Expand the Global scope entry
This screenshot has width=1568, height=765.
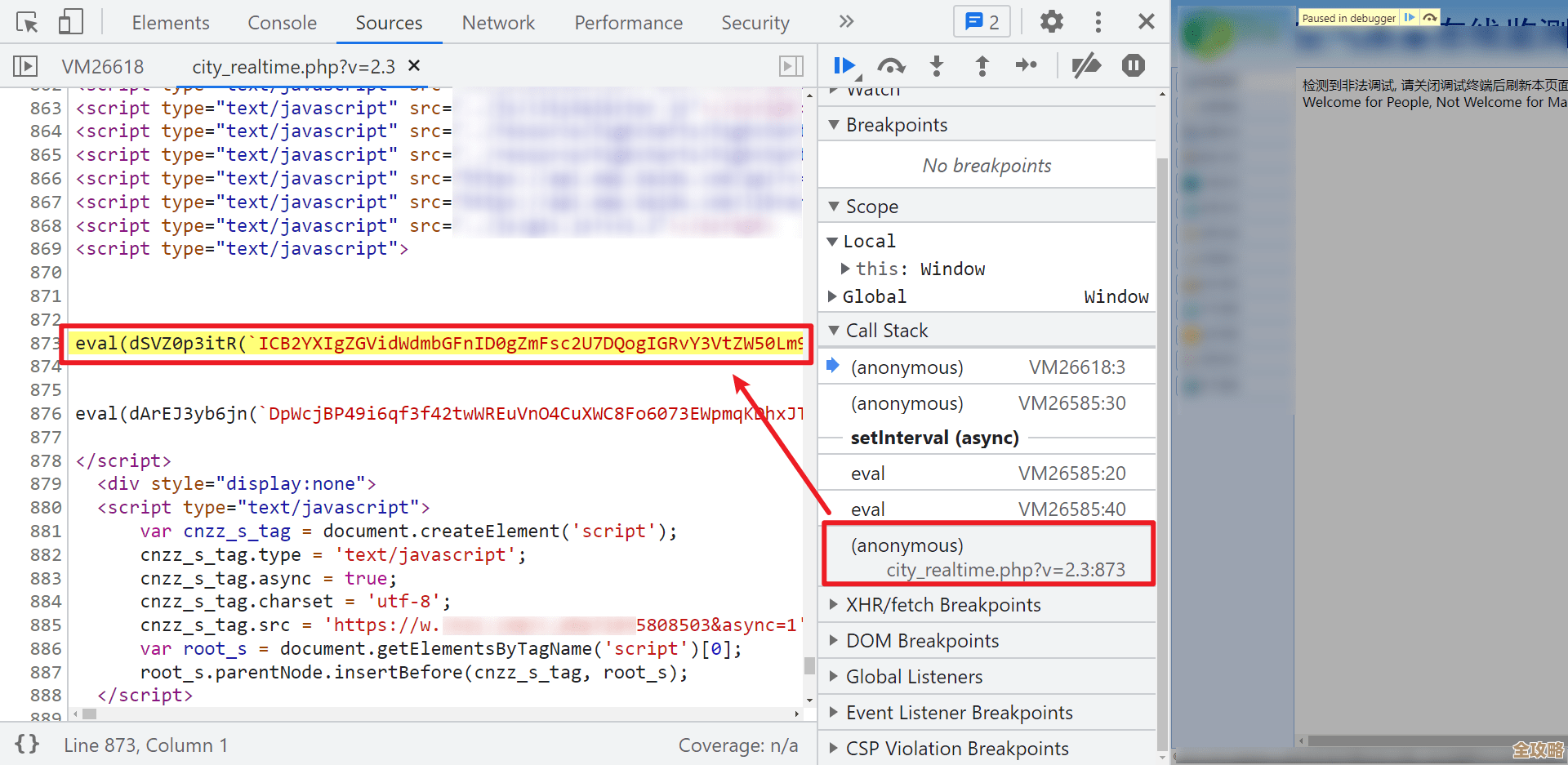(832, 296)
